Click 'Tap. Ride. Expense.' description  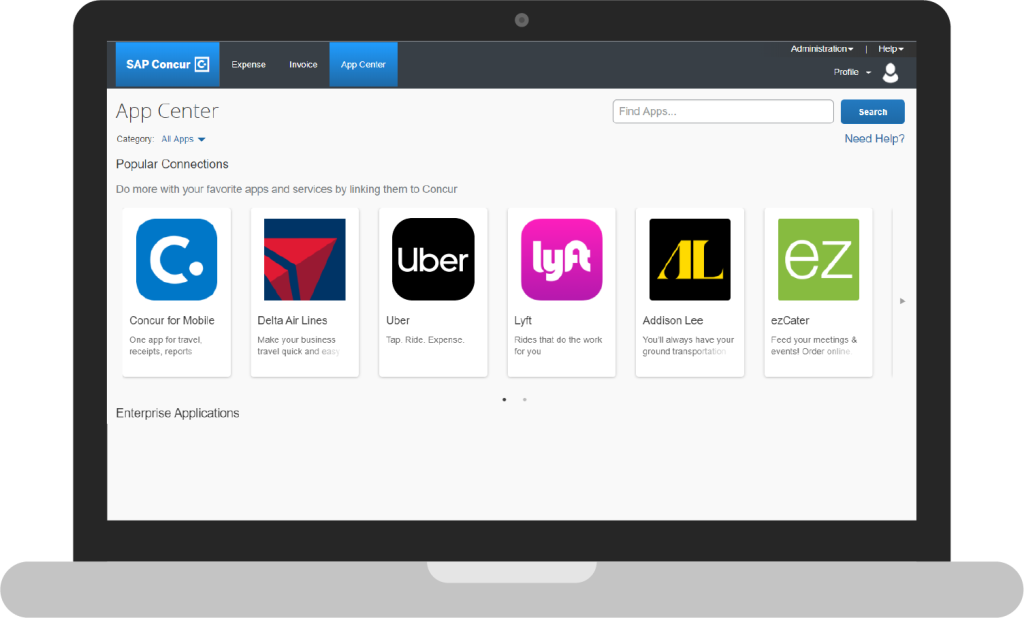point(425,340)
